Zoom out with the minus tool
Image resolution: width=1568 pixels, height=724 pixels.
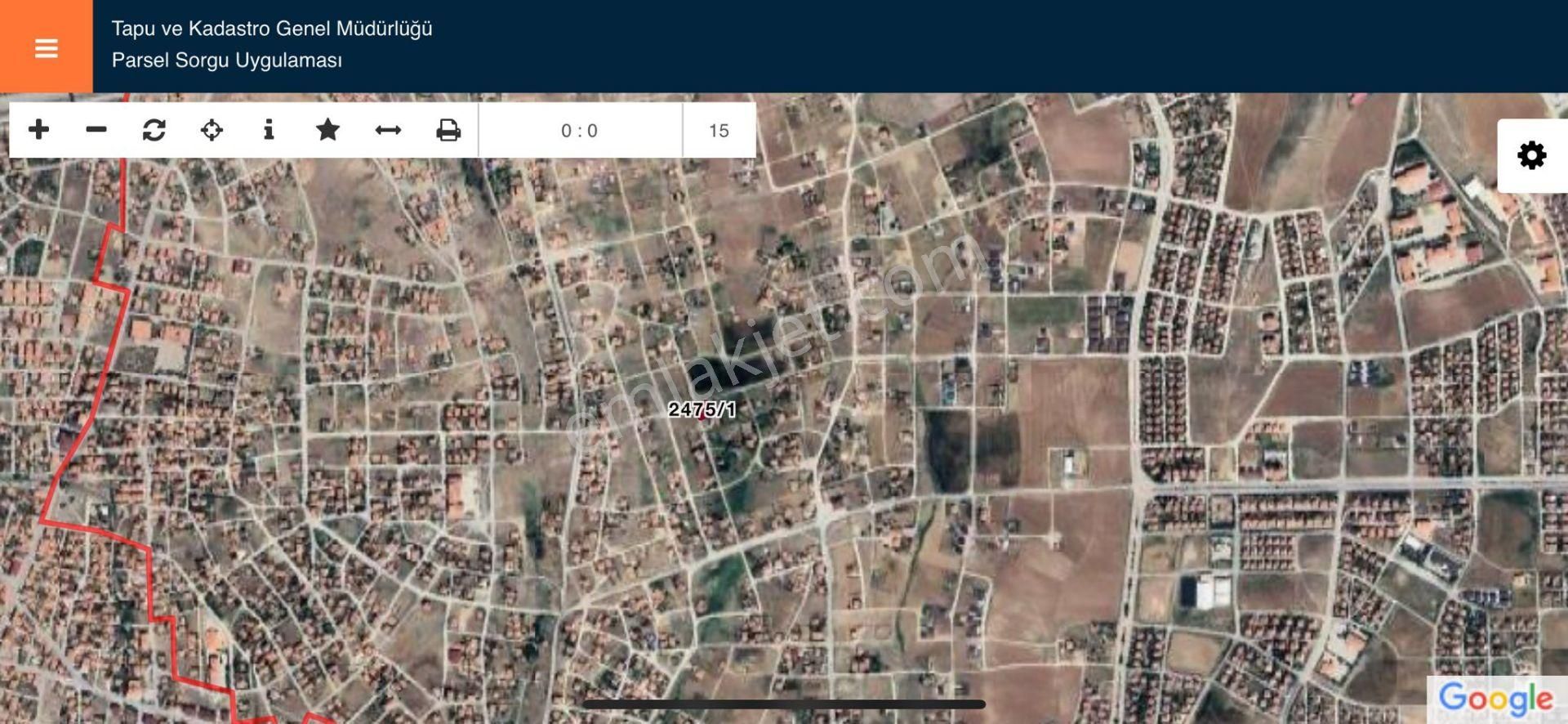[96, 130]
